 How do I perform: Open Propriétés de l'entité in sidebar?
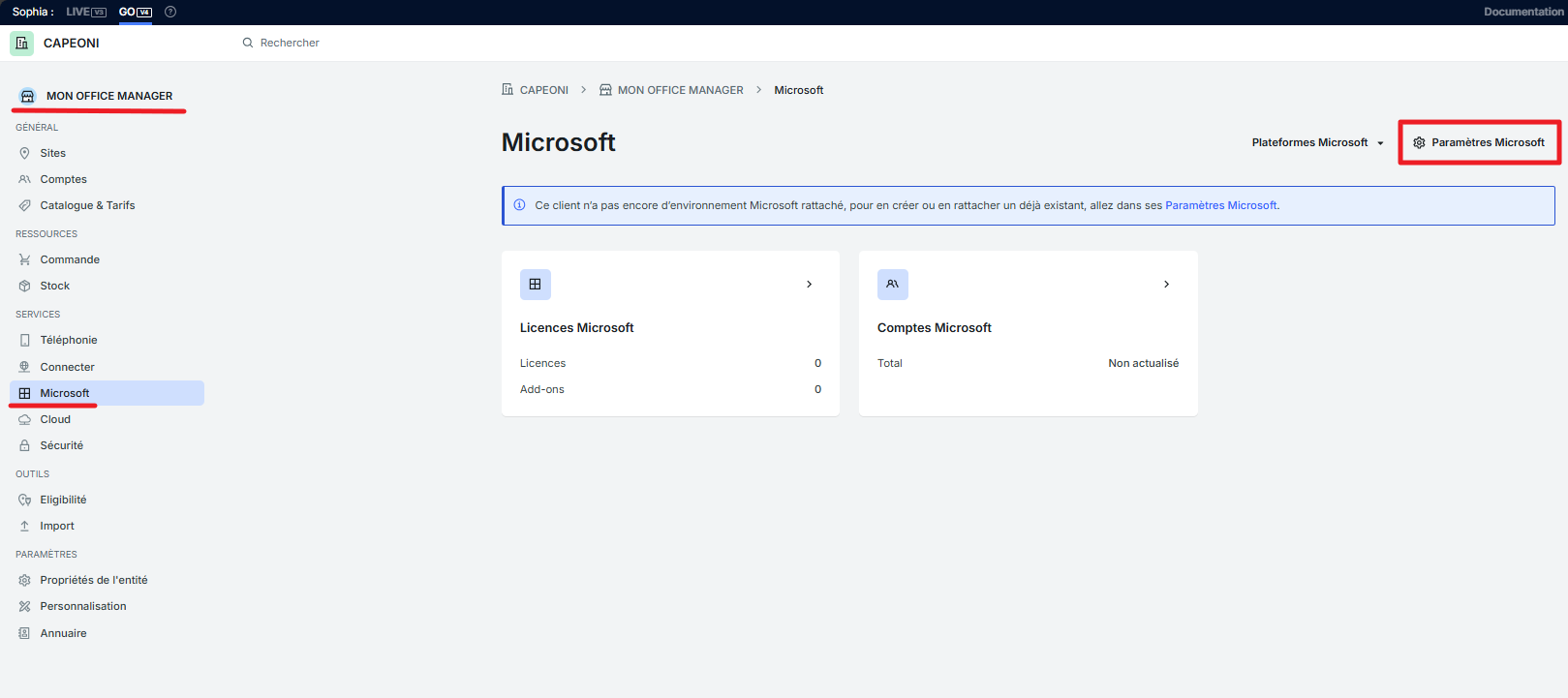point(94,580)
